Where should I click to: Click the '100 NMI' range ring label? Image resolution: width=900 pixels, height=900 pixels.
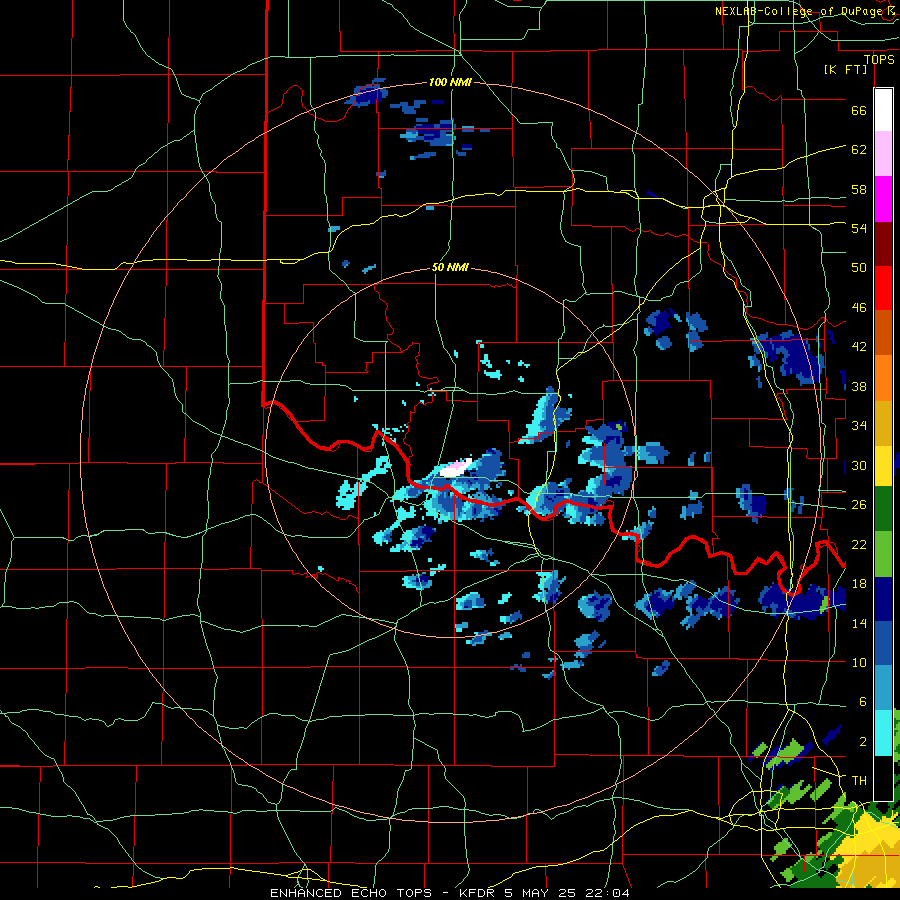450,82
